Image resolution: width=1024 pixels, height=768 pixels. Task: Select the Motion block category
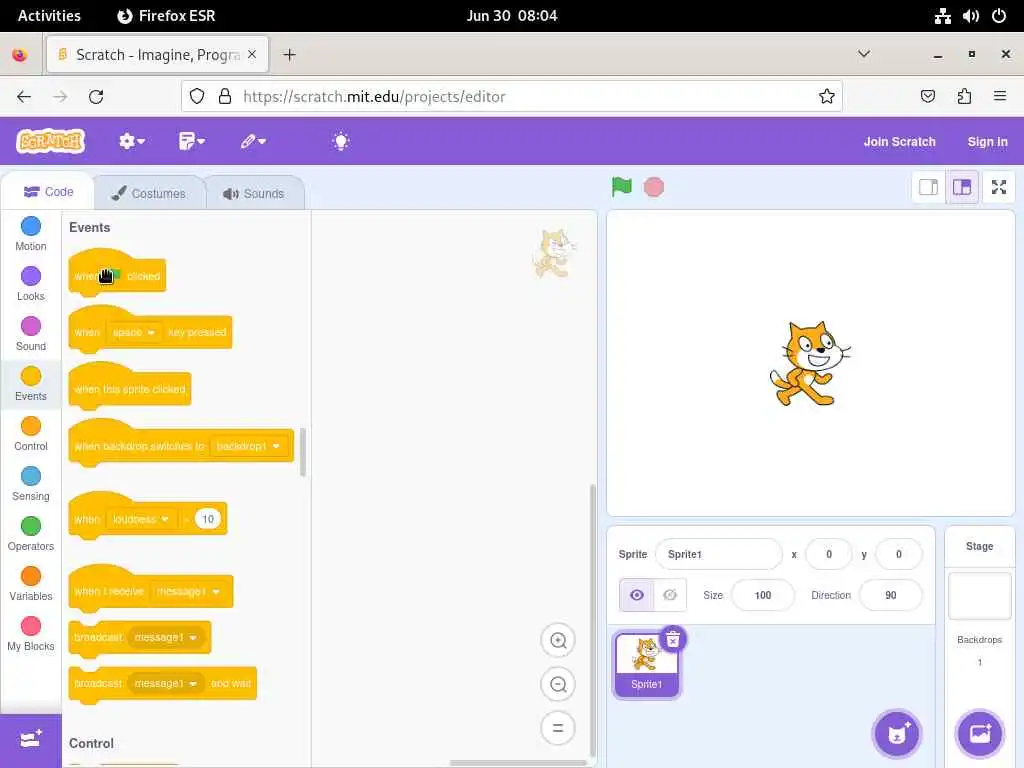[31, 234]
